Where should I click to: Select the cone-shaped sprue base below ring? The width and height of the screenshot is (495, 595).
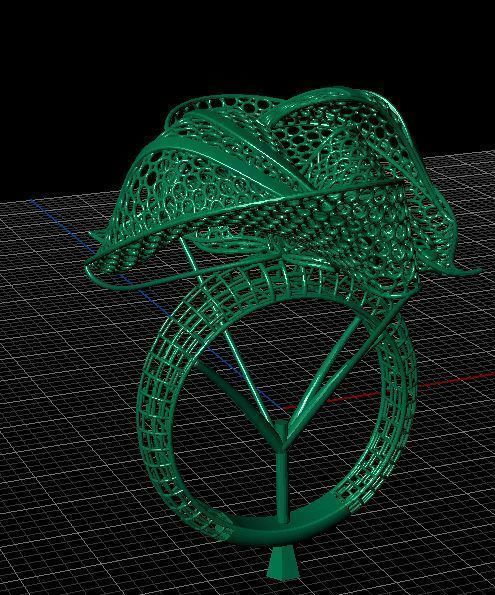(282, 563)
